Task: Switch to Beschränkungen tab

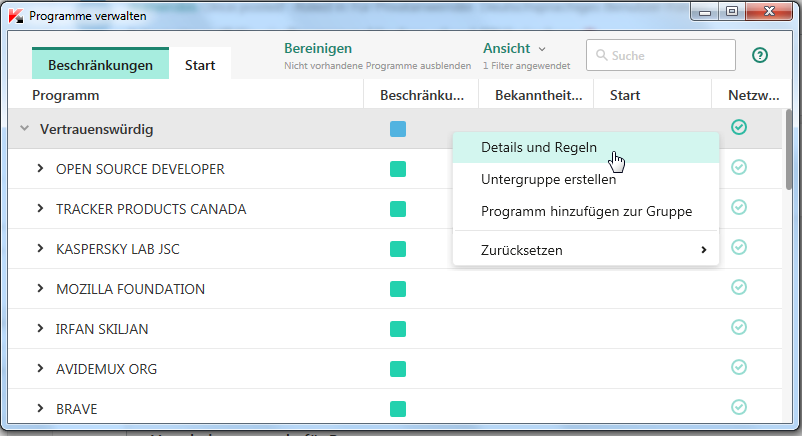Action: click(100, 64)
